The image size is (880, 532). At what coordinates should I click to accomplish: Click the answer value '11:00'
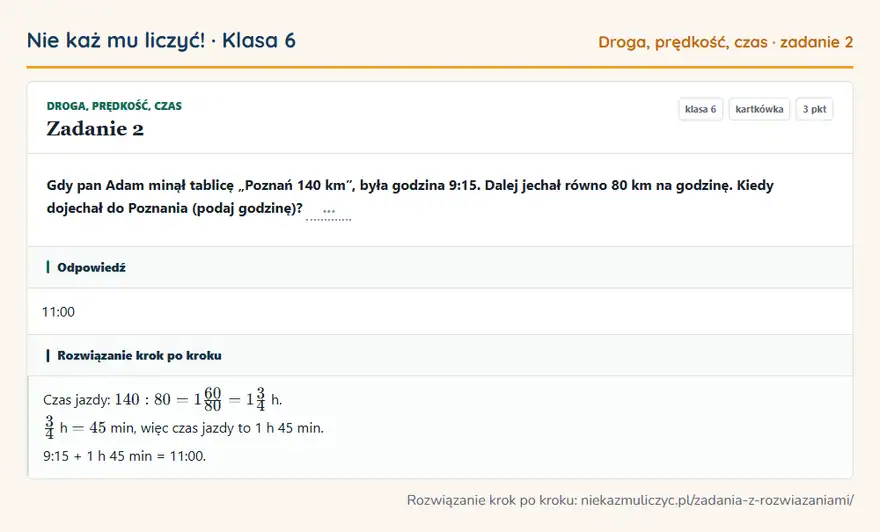[x=58, y=312]
